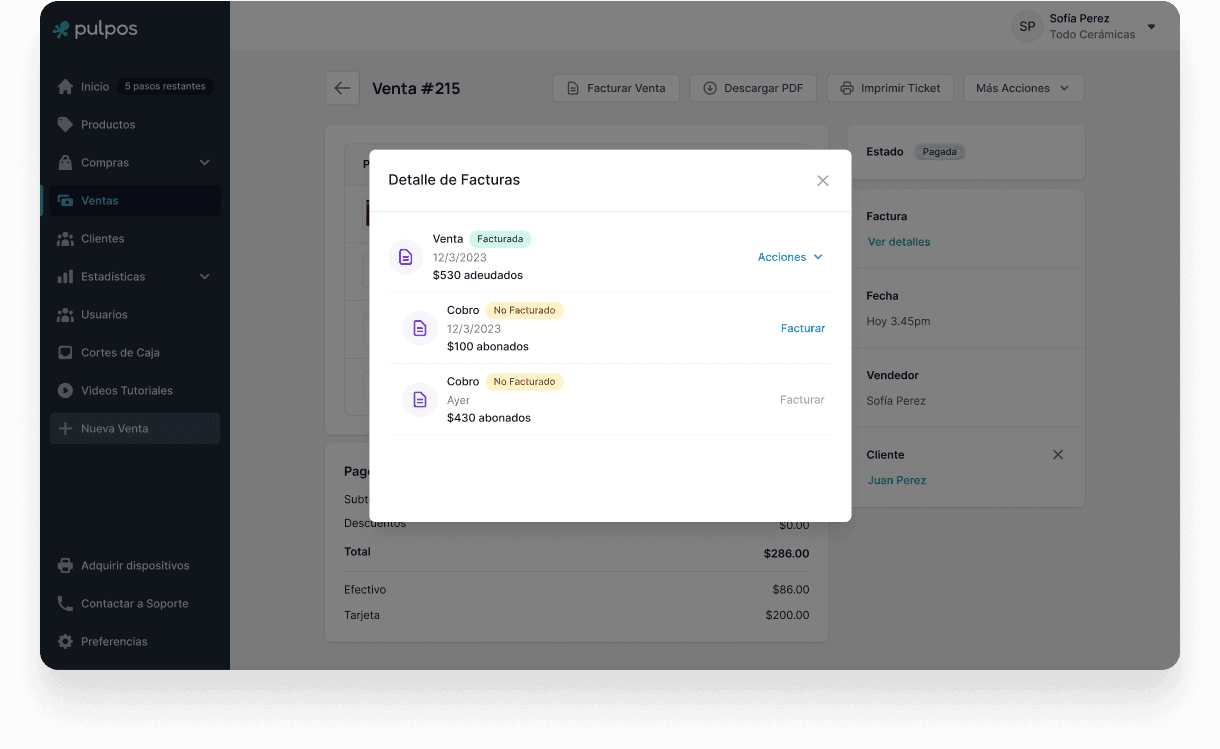Open Clientes from the sidebar

103,239
